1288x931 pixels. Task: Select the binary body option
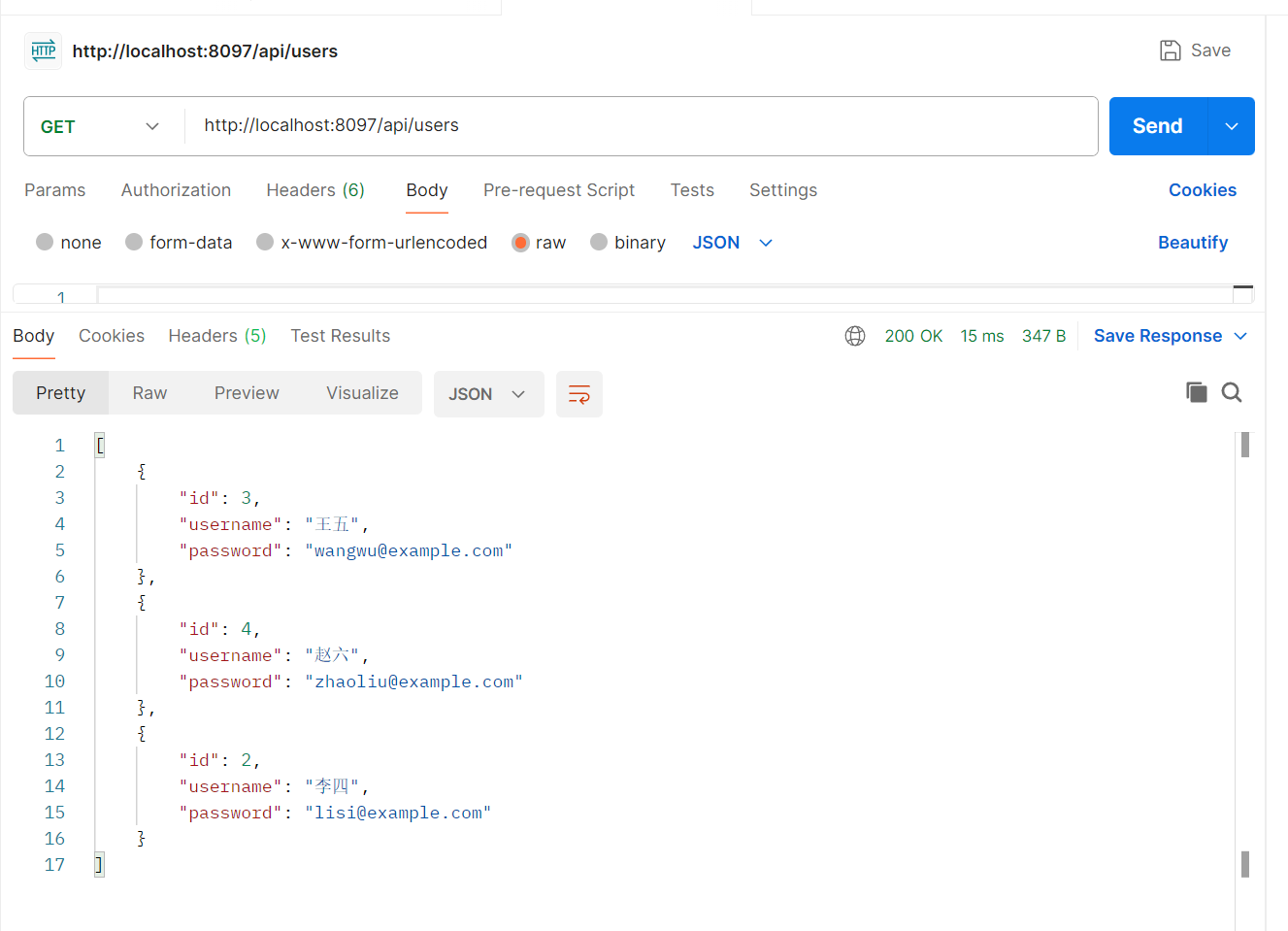(x=599, y=242)
